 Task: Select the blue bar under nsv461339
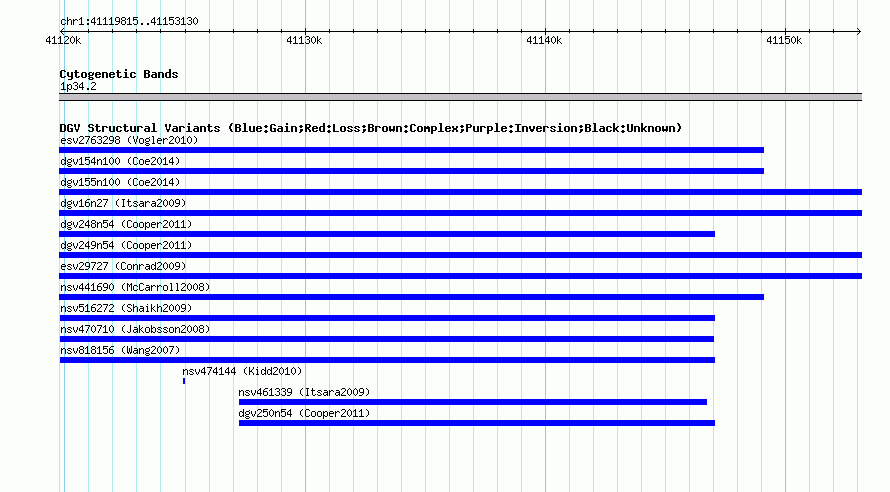point(473,402)
